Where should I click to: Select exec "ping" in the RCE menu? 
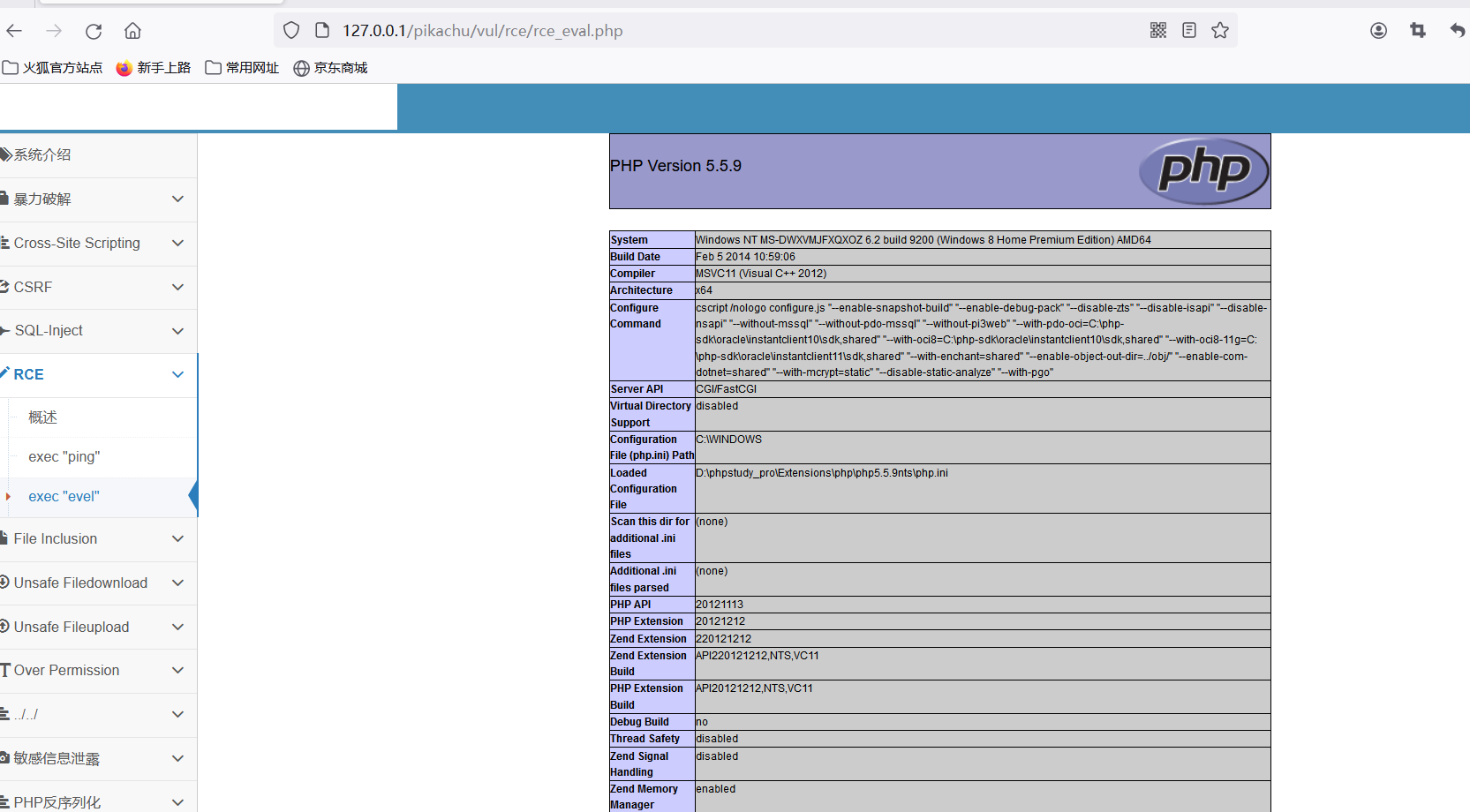click(x=64, y=456)
